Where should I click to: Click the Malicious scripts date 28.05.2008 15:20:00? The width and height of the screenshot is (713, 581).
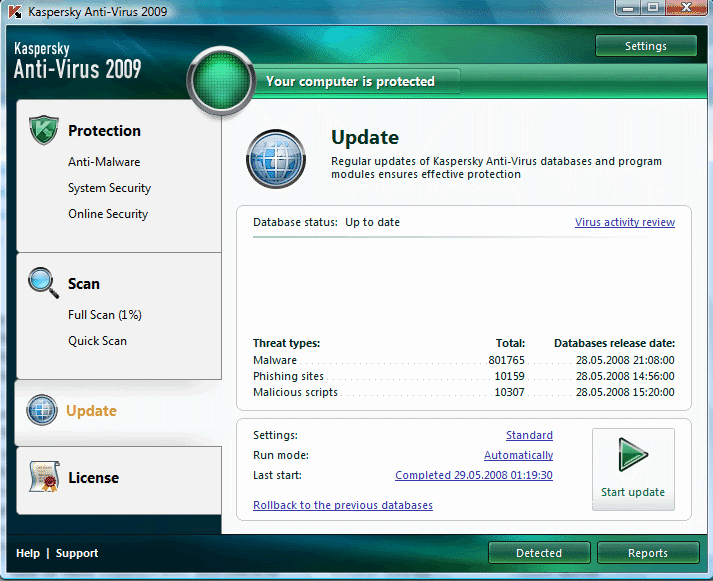625,392
